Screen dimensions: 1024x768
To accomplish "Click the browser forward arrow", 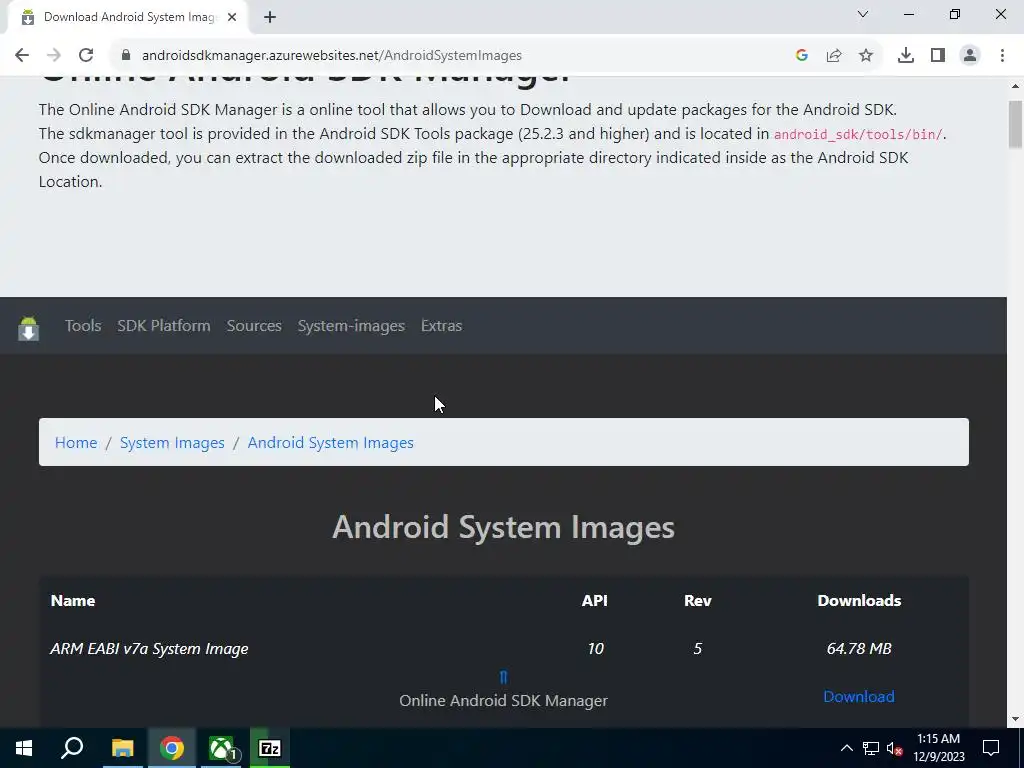I will [x=54, y=56].
